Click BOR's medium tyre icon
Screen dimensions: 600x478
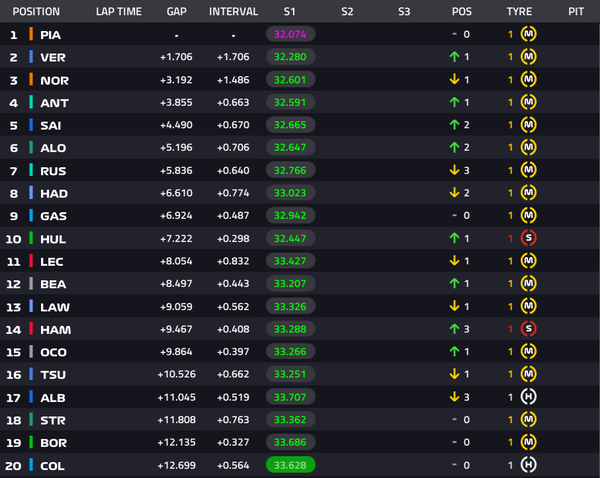click(528, 442)
